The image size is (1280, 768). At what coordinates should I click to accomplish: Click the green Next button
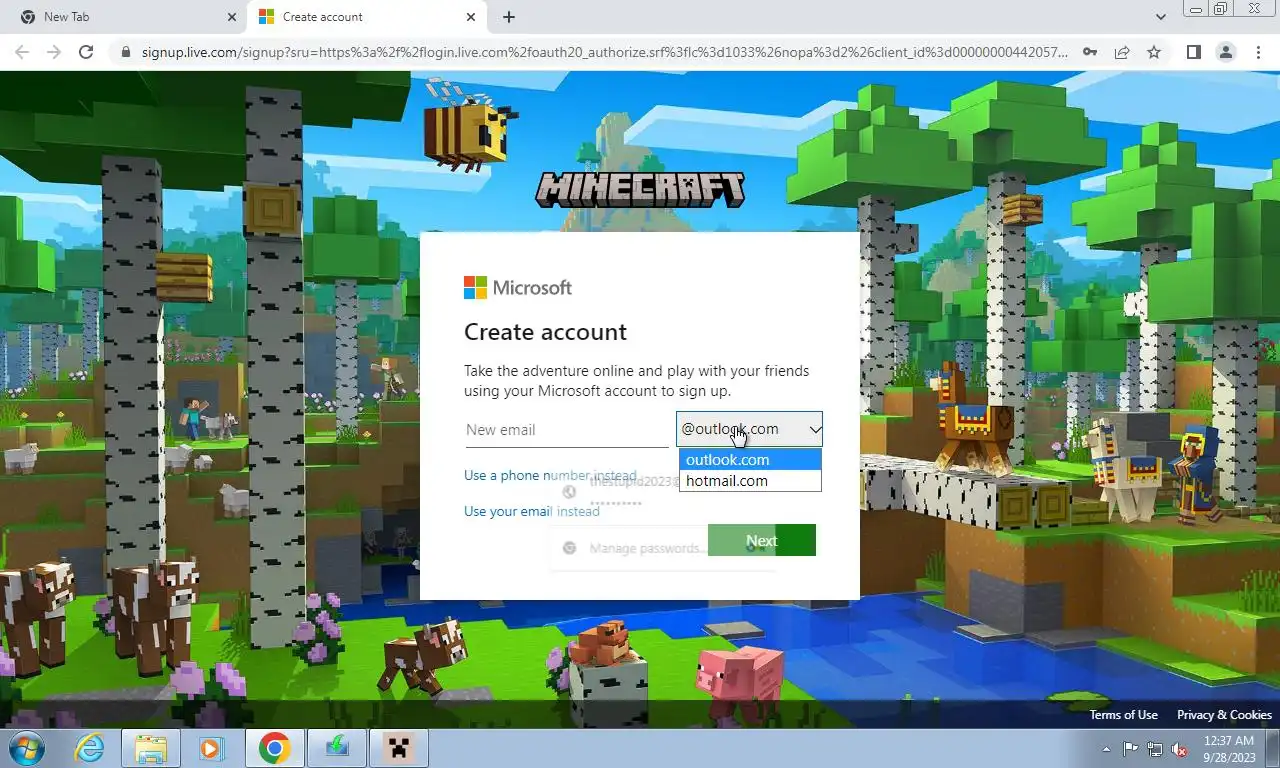click(x=762, y=540)
